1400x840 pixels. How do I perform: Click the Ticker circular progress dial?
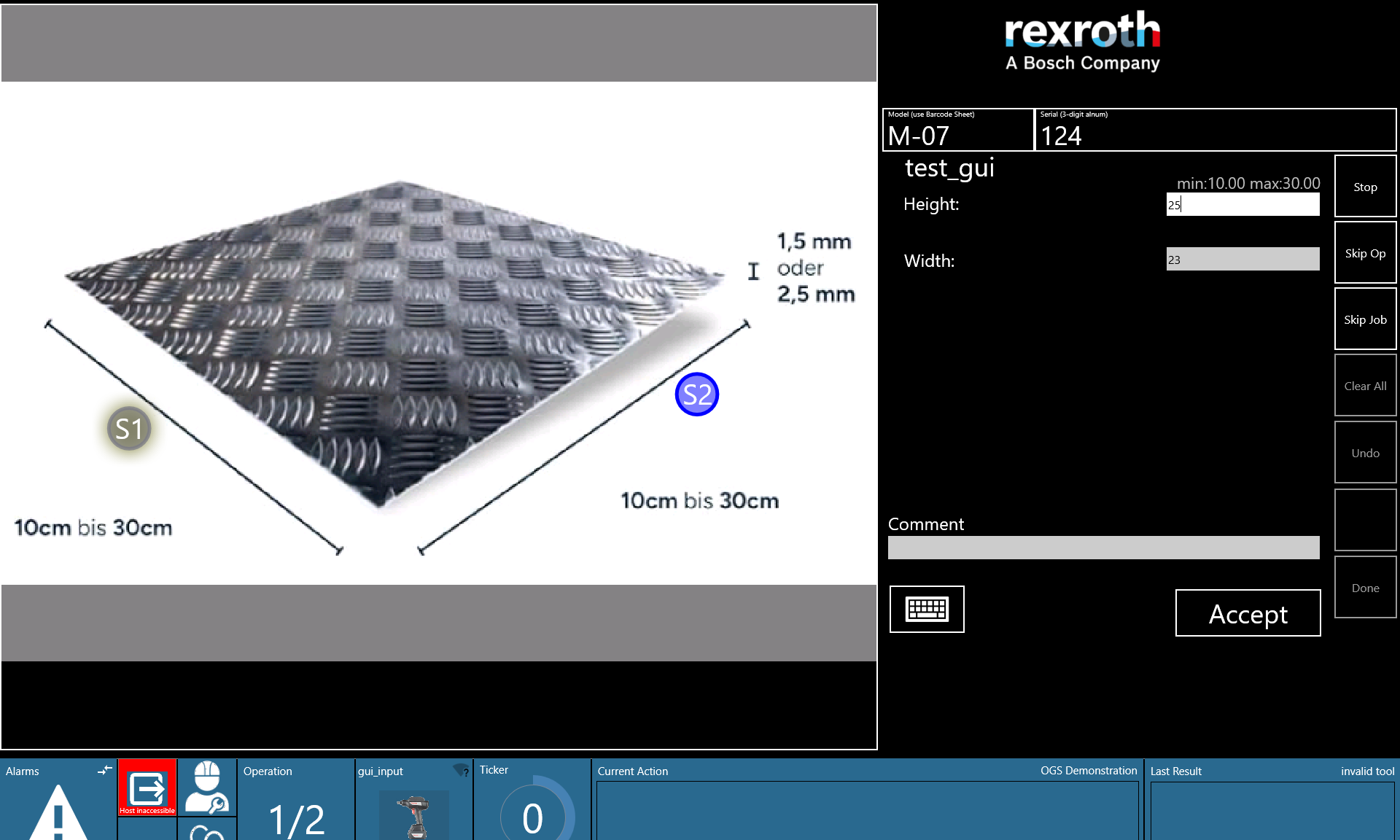click(534, 811)
